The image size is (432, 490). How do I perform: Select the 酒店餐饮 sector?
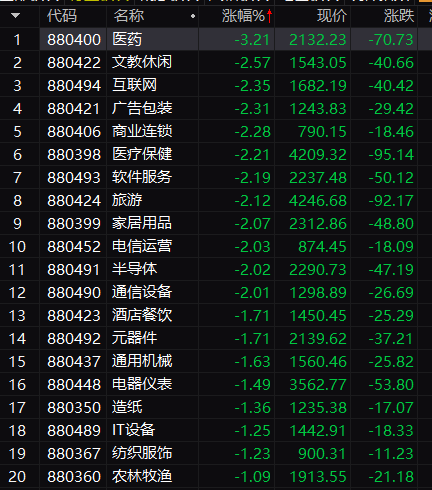point(142,315)
